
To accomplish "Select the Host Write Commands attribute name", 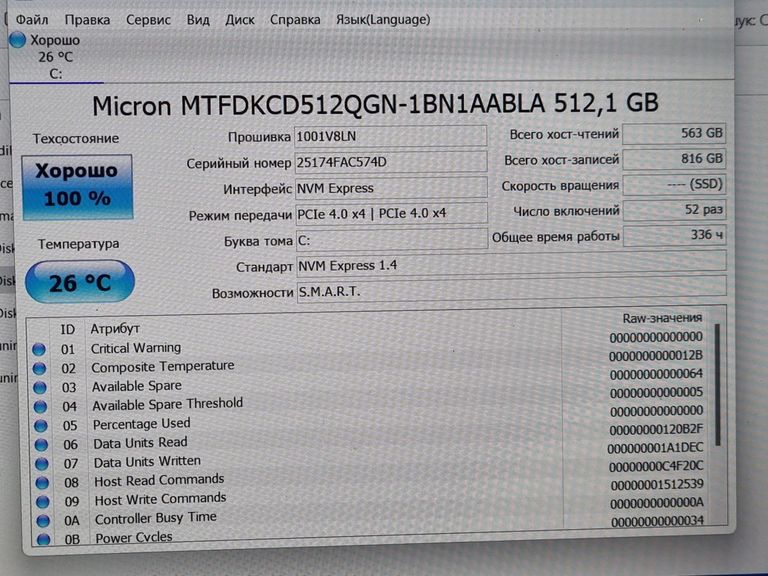I will pyautogui.click(x=161, y=499).
